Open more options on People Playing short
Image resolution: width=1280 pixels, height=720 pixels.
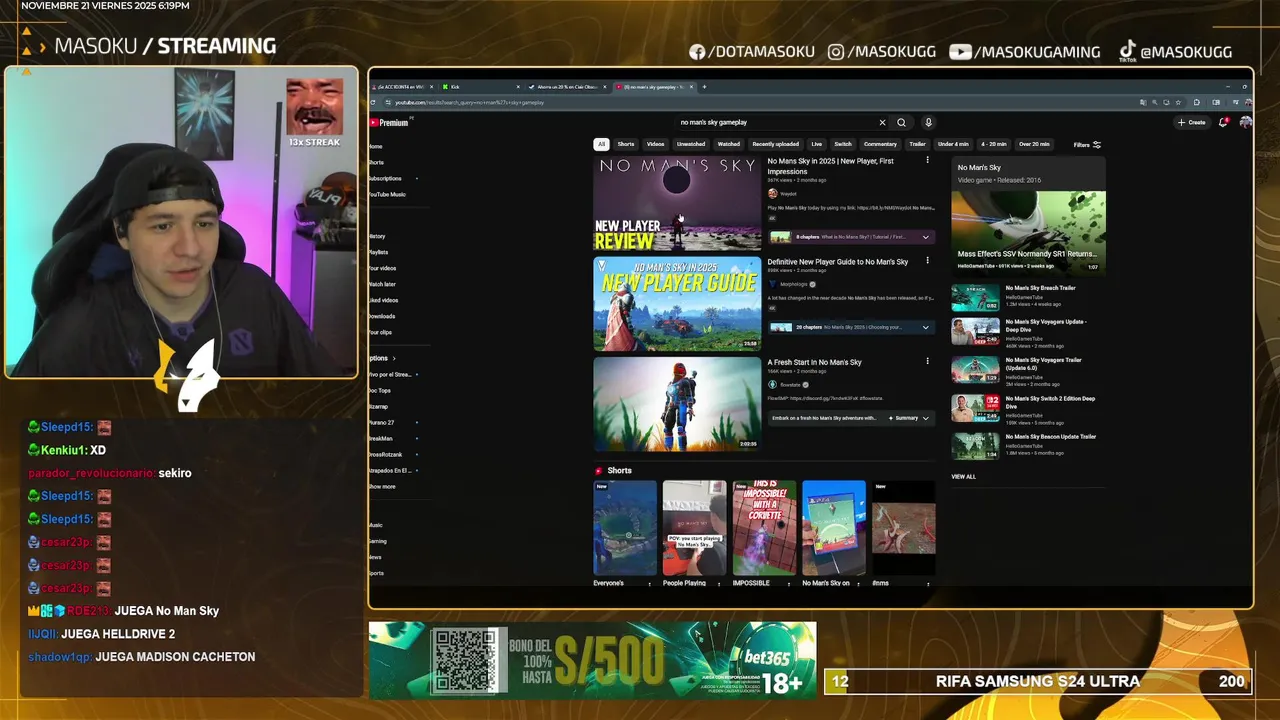(x=719, y=584)
